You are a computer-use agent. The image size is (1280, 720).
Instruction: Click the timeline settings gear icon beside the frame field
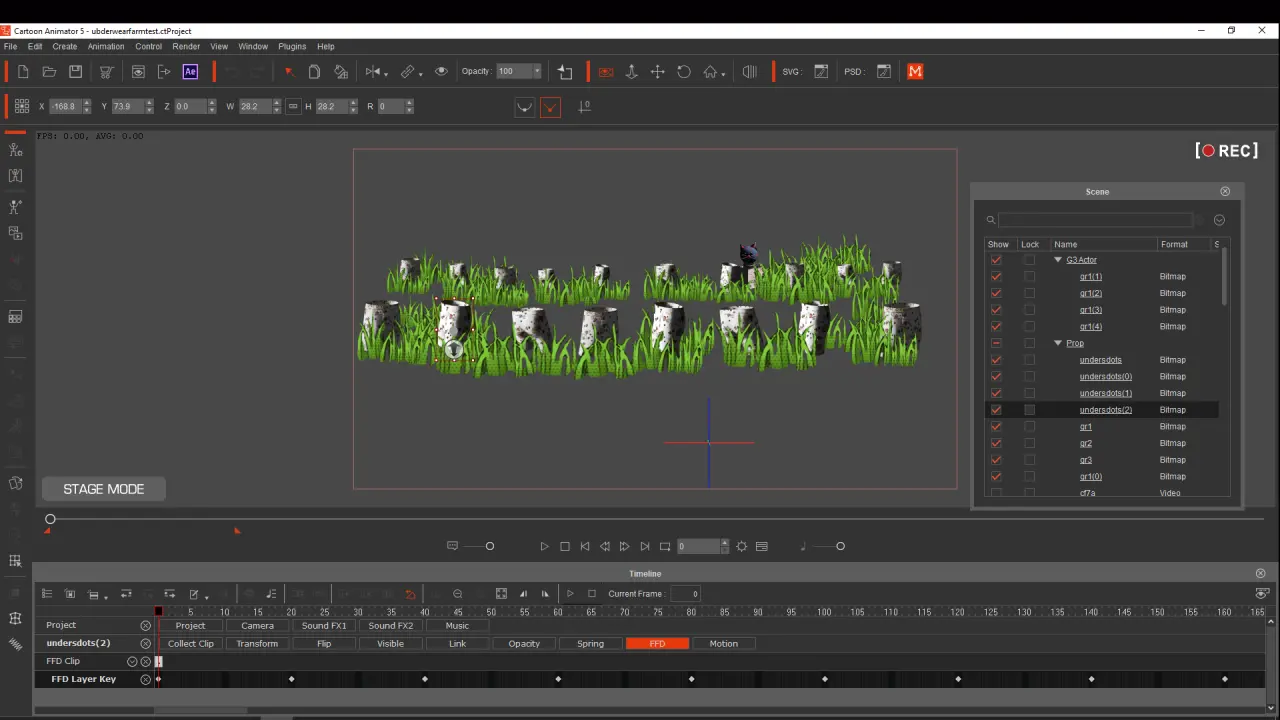point(741,546)
